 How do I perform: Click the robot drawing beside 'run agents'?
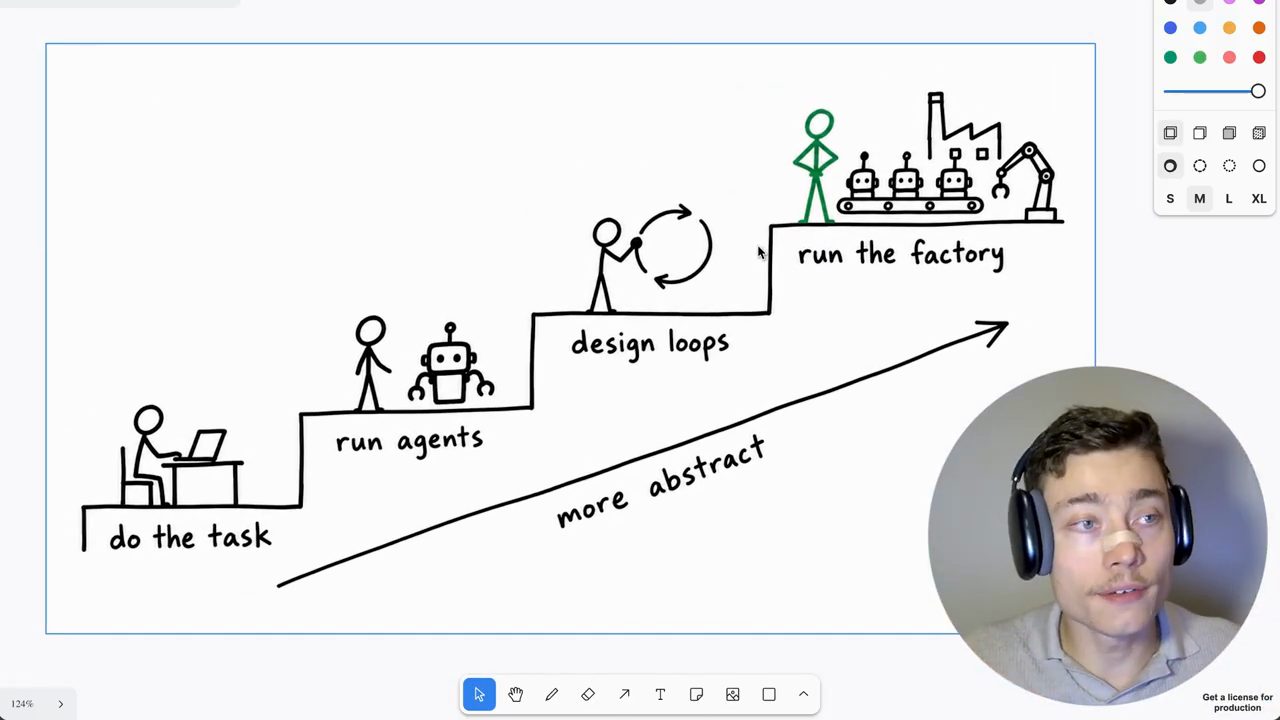tap(451, 364)
